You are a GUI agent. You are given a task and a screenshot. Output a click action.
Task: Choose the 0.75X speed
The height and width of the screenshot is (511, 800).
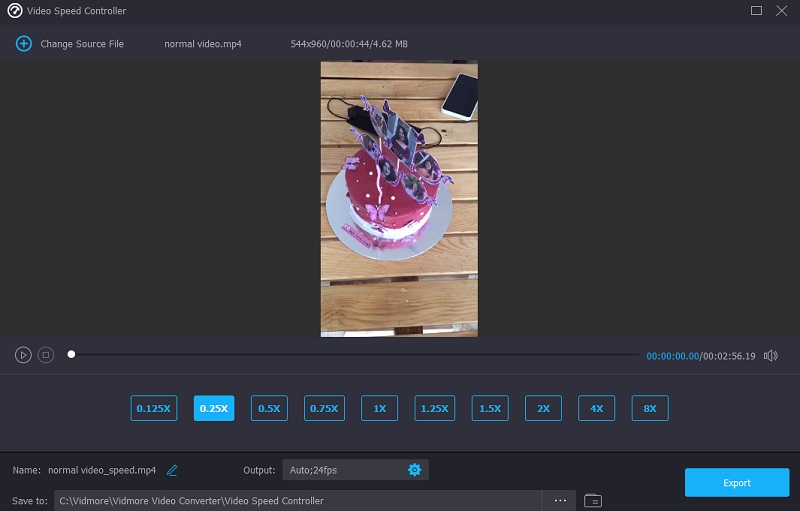pos(324,408)
